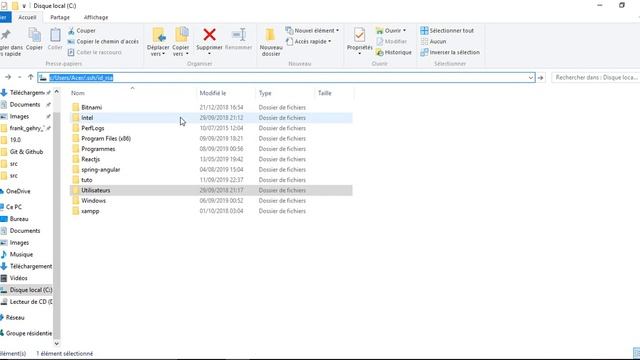Select Disque local (C:) in sidebar

coord(26,290)
